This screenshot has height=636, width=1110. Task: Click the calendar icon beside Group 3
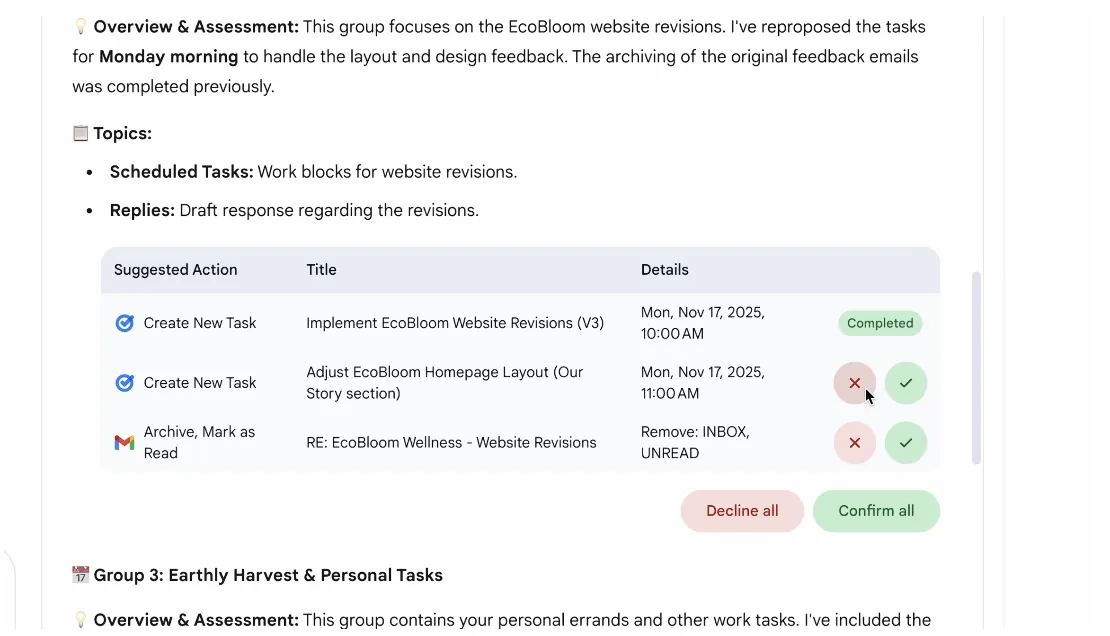[x=81, y=575]
